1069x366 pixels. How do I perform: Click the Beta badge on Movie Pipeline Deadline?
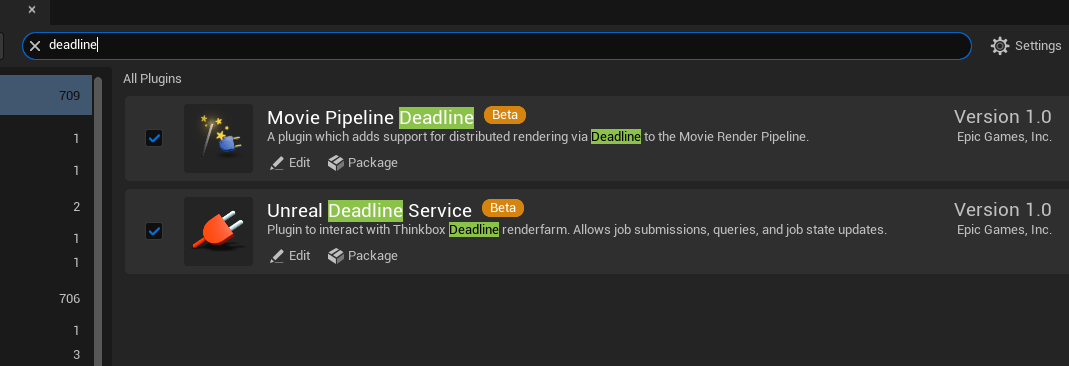tap(505, 115)
